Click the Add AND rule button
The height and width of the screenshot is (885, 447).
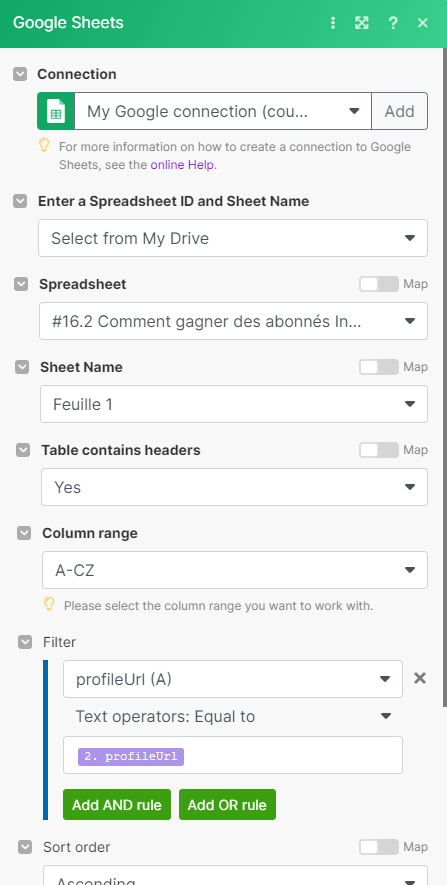pyautogui.click(x=117, y=804)
